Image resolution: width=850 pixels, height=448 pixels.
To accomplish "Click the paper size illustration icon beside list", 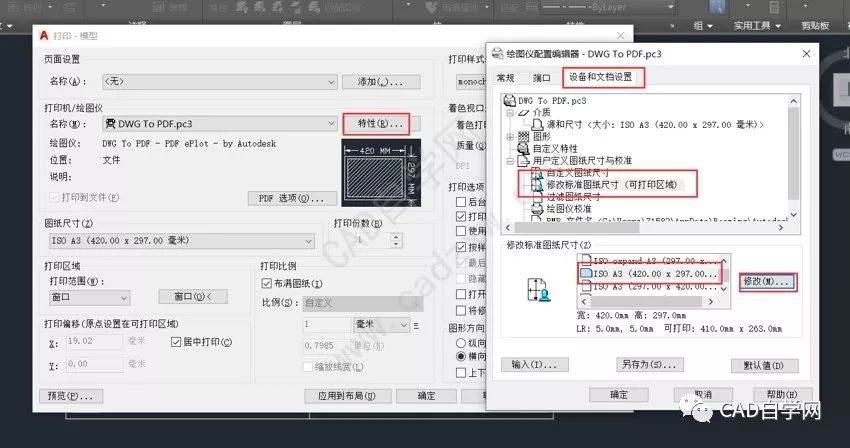I will tap(538, 289).
